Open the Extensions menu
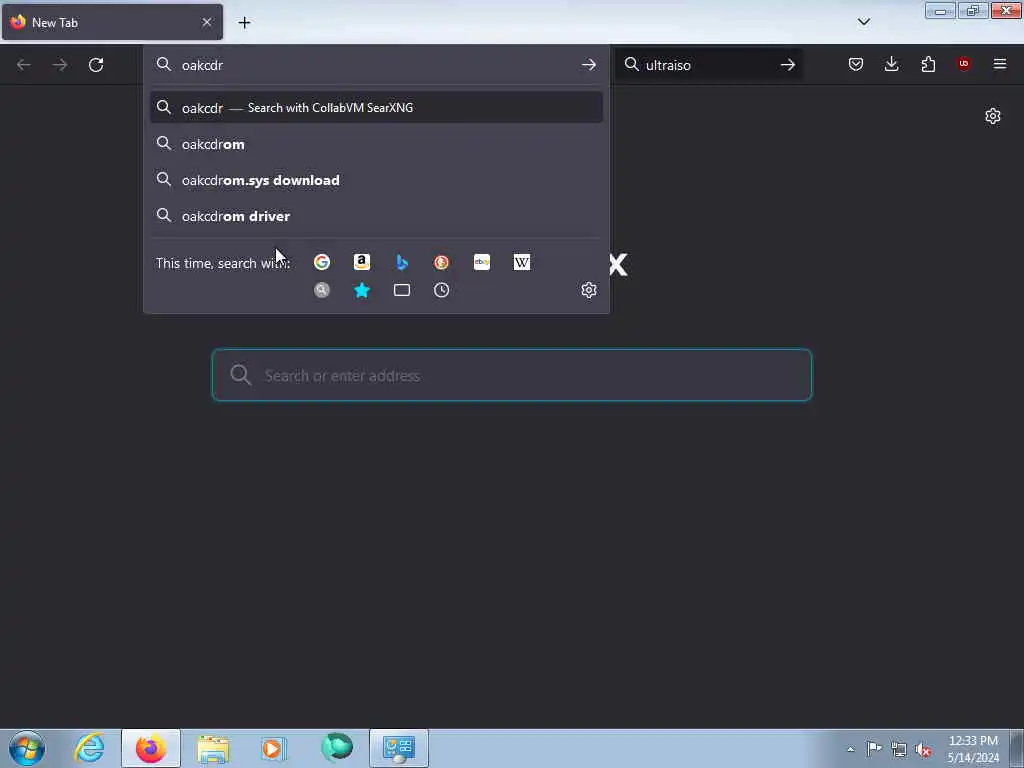This screenshot has height=768, width=1024. click(x=928, y=64)
